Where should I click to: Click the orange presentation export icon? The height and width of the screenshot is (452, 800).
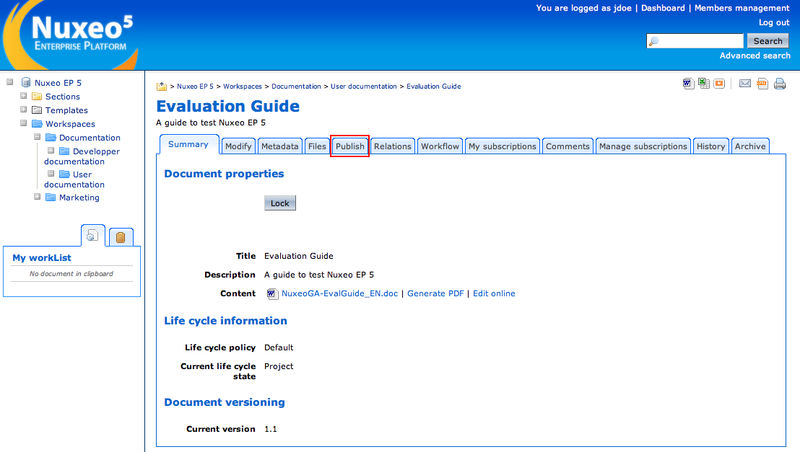click(719, 84)
